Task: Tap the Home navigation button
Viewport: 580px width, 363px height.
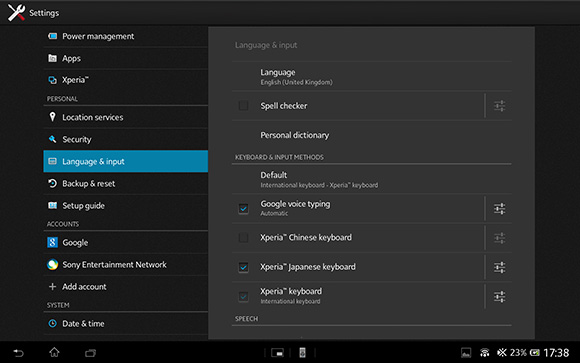Action: click(x=54, y=352)
